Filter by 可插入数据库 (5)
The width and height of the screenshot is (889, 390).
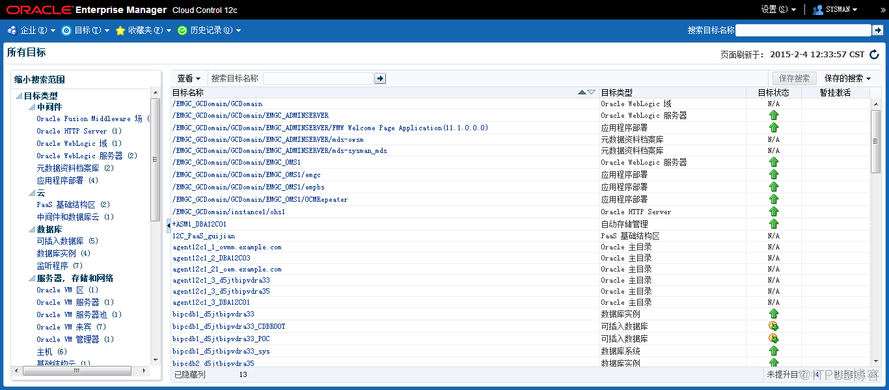click(x=67, y=241)
